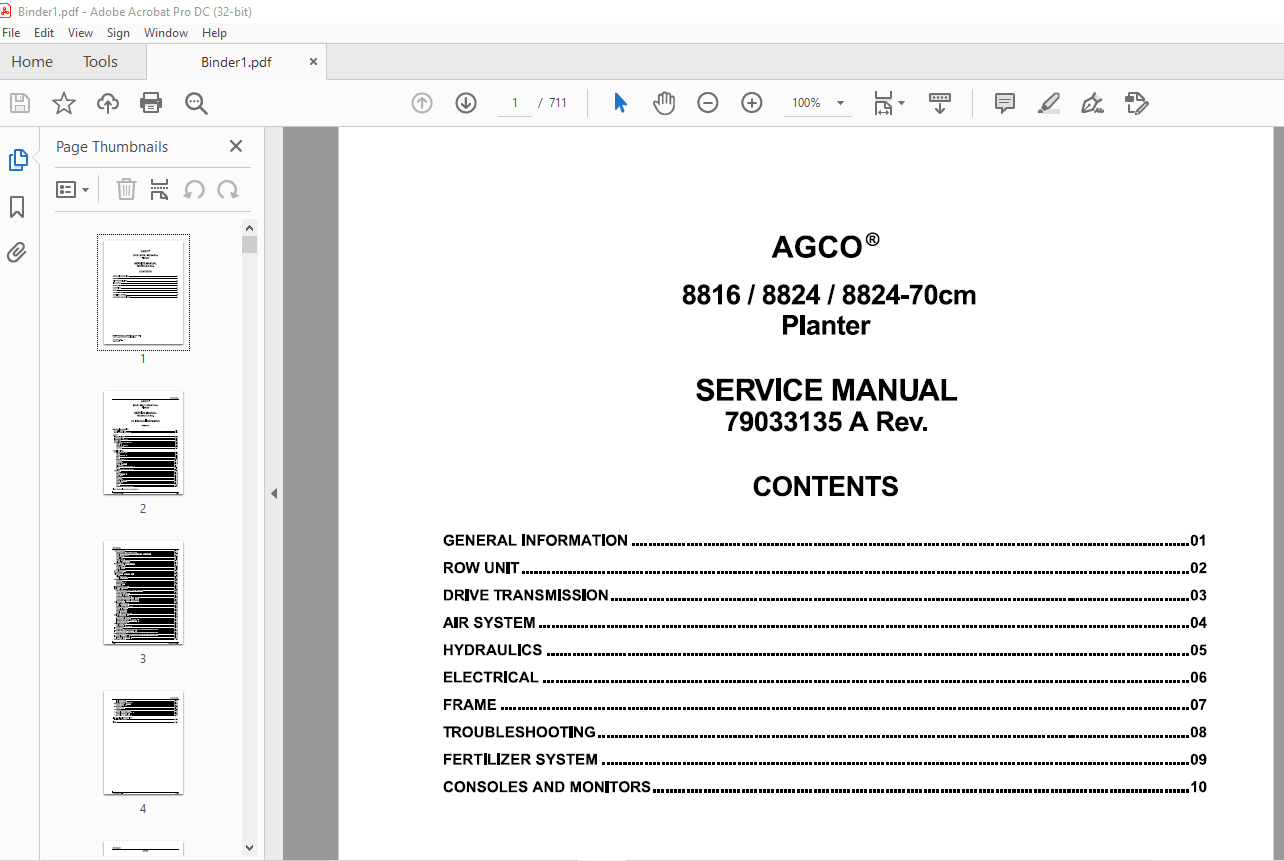Viewport: 1284px width, 861px height.
Task: Bookmark this file with star icon
Action: tap(64, 103)
